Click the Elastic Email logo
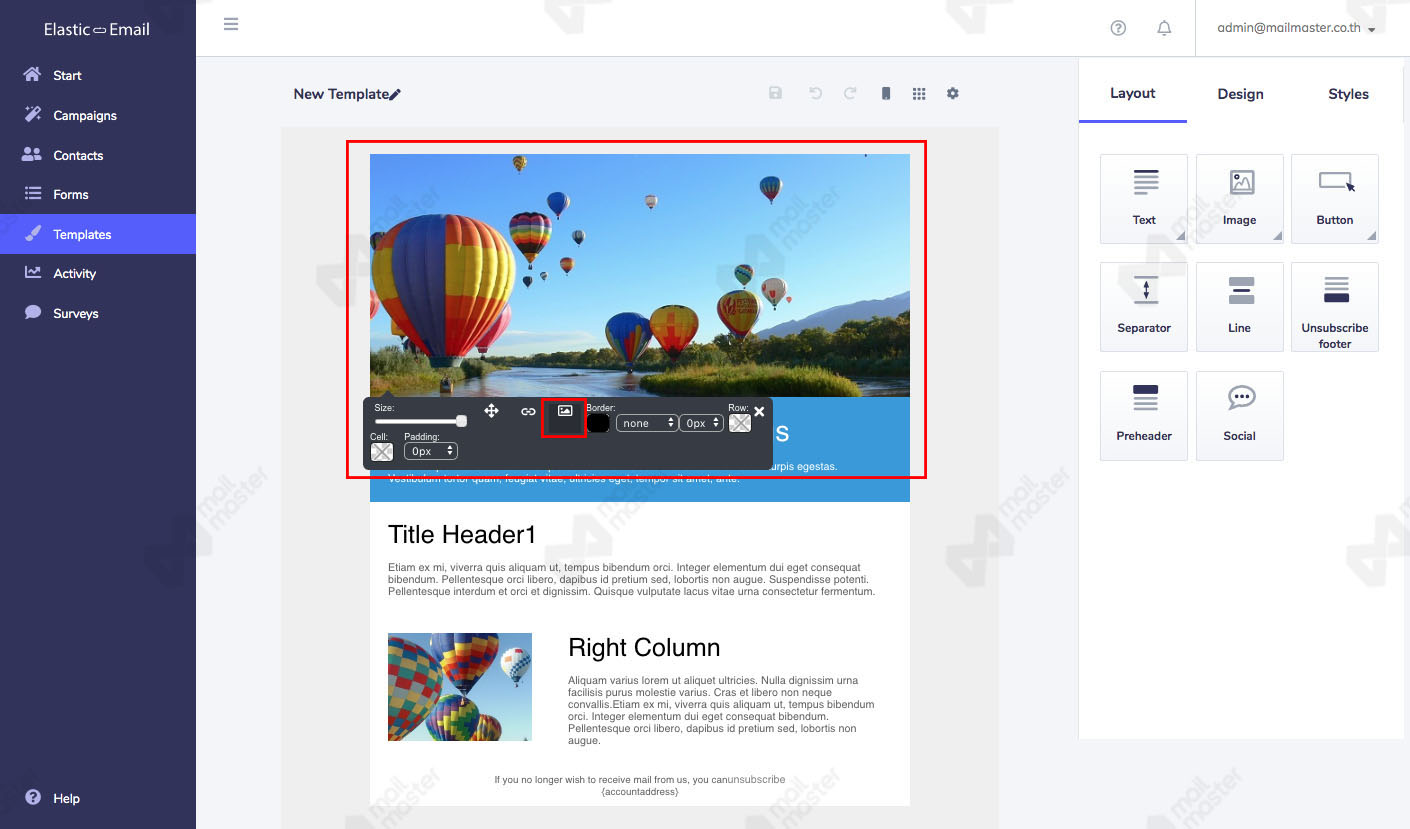 pos(97,29)
